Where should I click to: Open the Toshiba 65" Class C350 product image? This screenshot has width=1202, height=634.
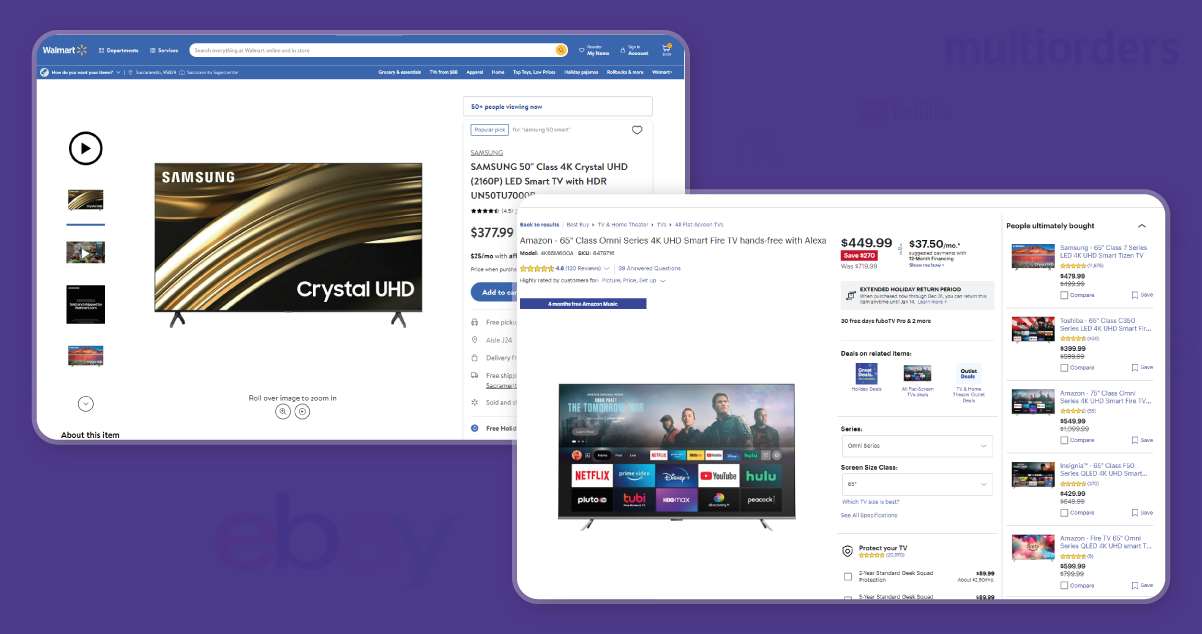[1033, 330]
